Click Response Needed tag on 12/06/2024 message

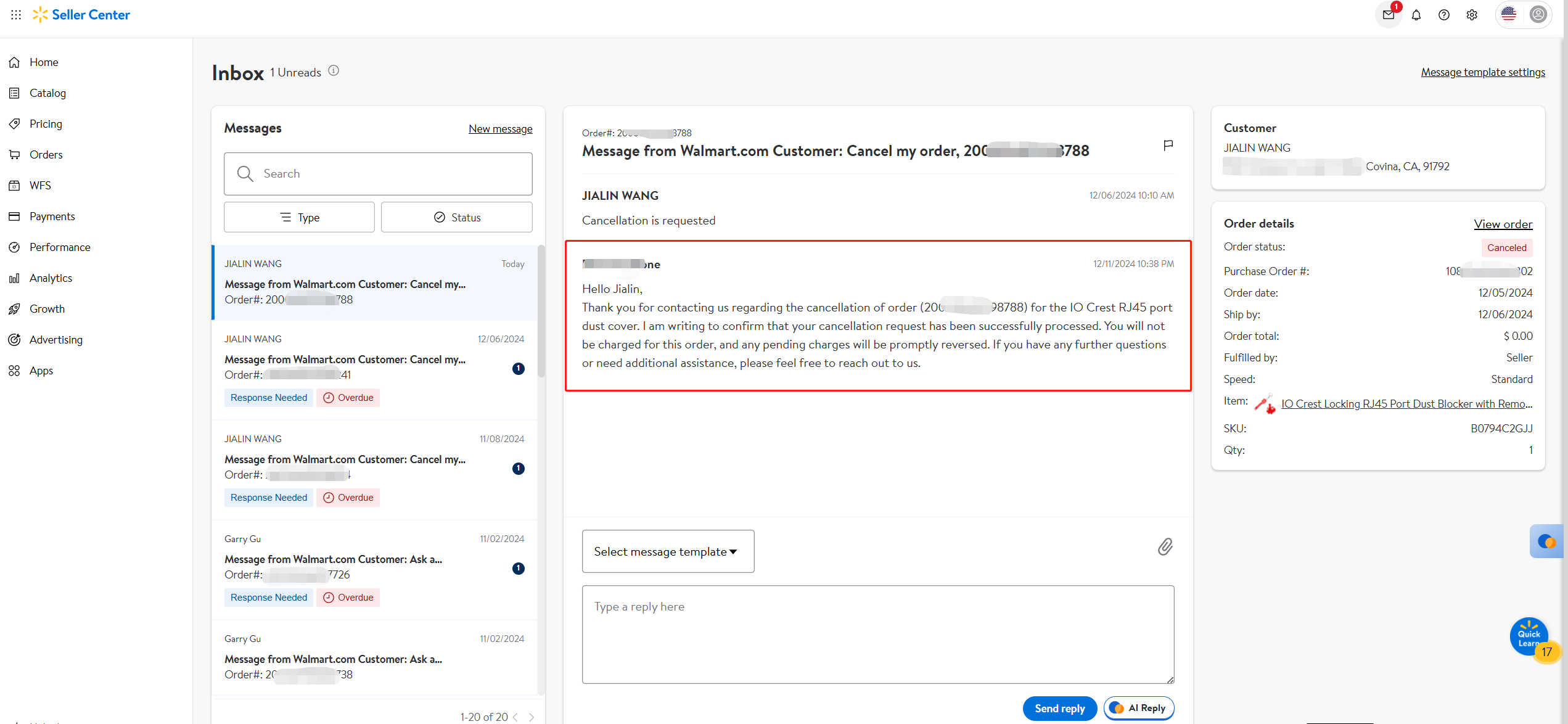click(x=269, y=398)
